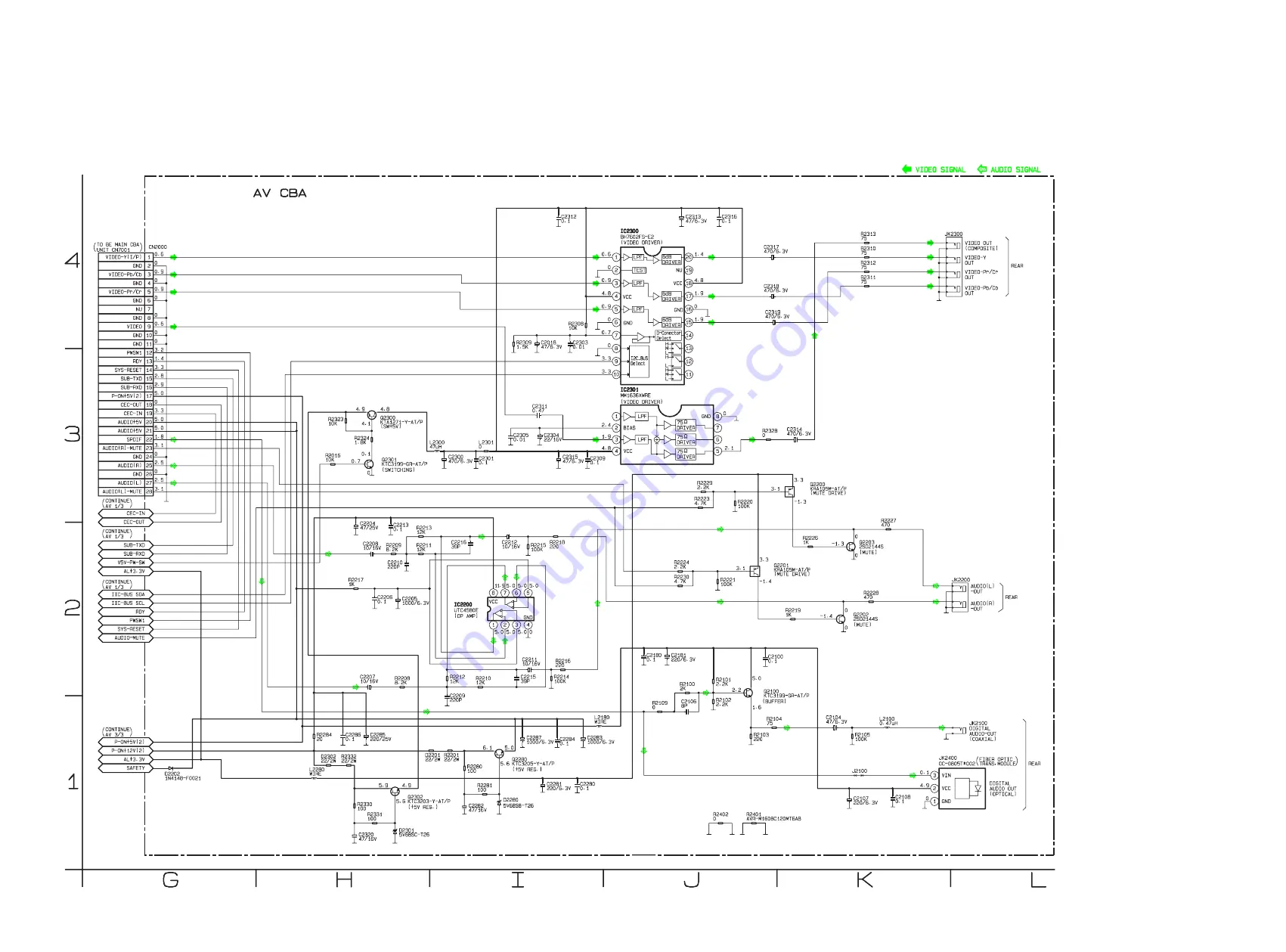The width and height of the screenshot is (1286, 952).
Task: Click the JK2300 jack label
Action: pos(954,234)
